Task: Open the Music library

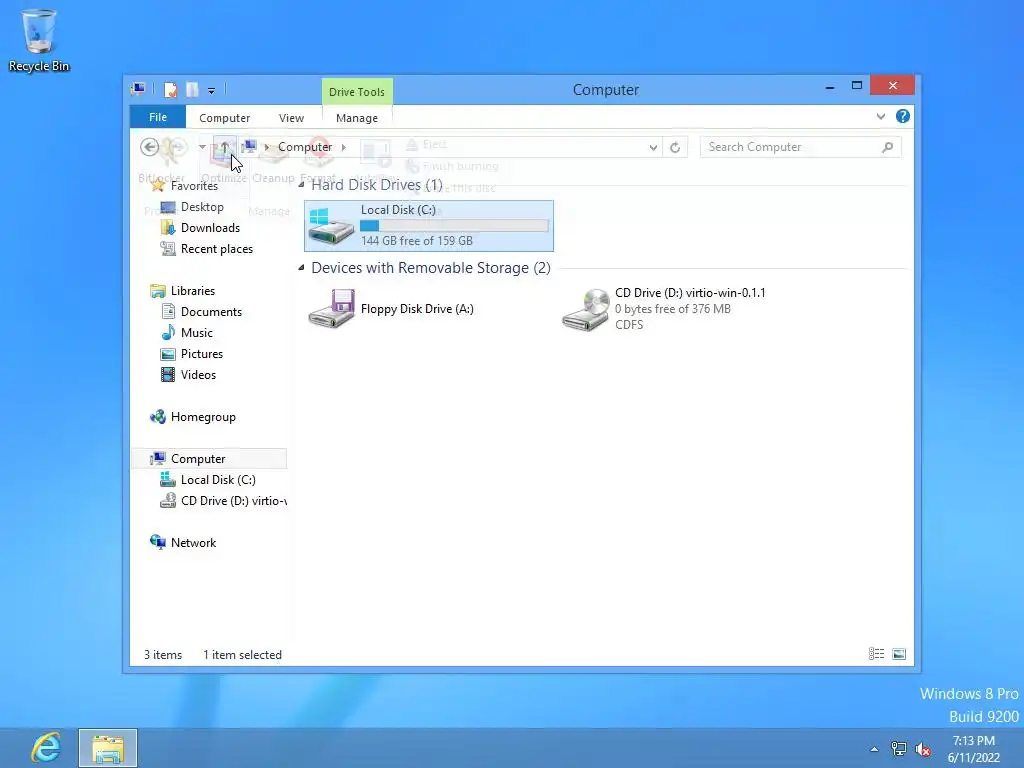Action: (197, 333)
